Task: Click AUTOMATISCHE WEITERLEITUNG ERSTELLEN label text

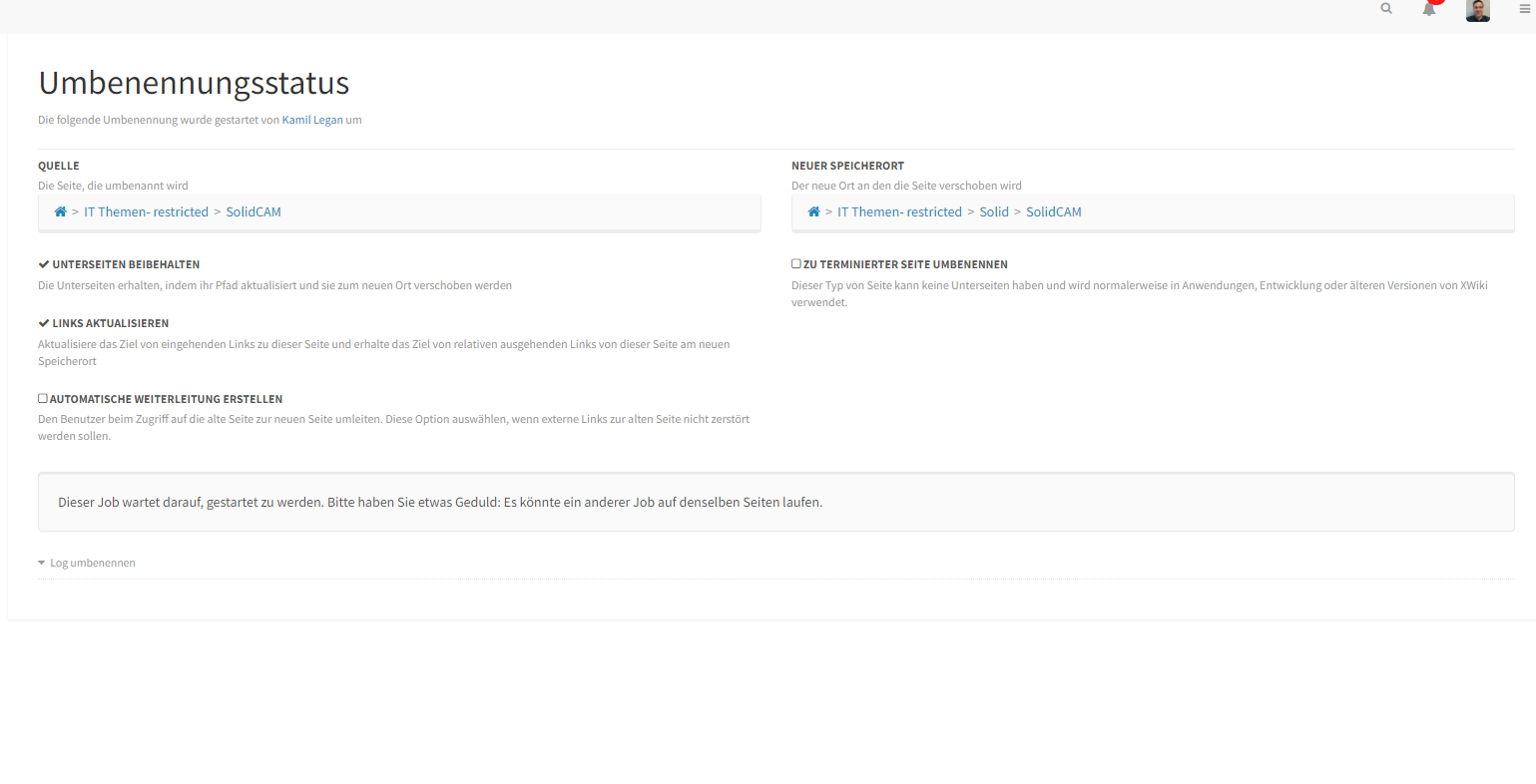Action: [166, 398]
